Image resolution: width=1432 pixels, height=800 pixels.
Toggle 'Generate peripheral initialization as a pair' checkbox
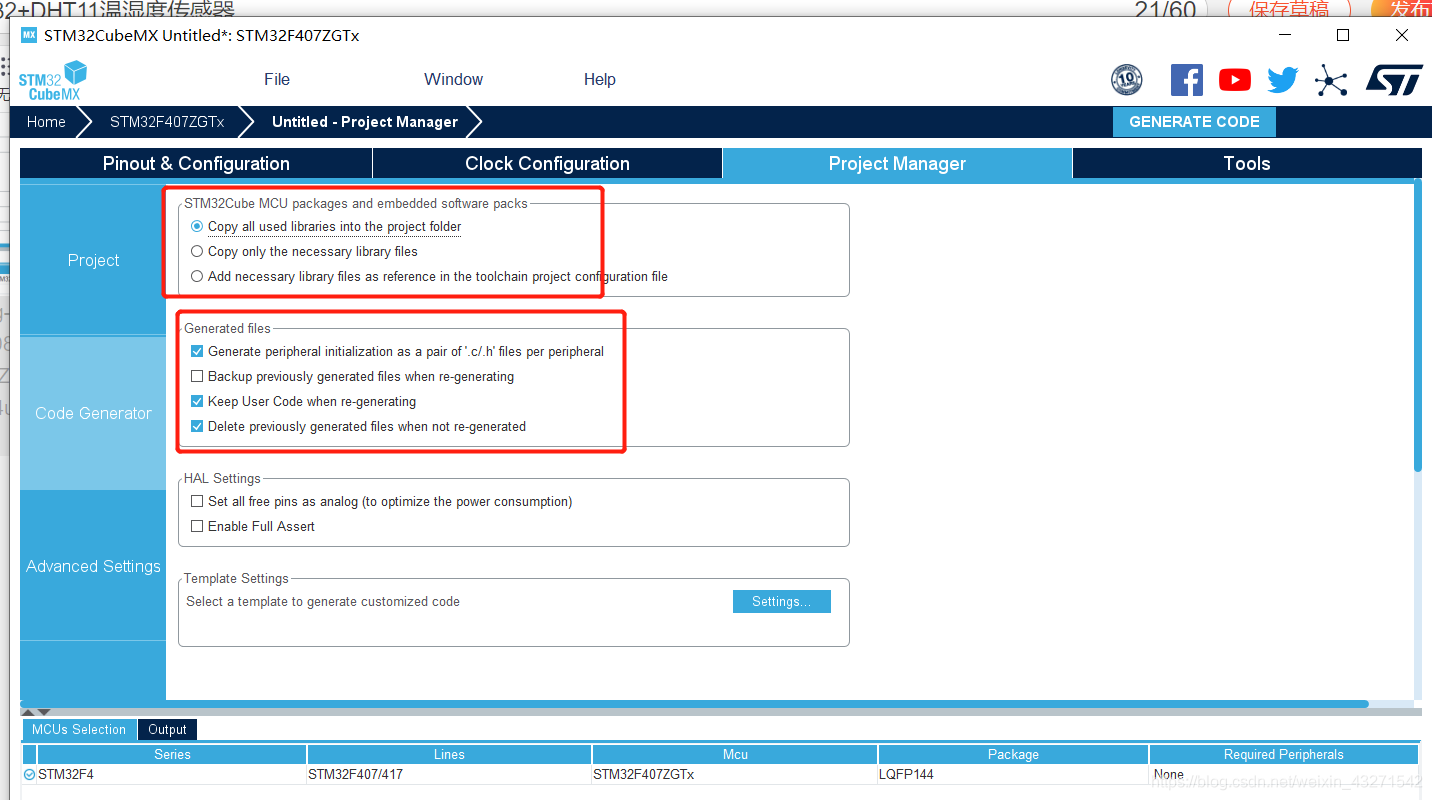point(197,352)
